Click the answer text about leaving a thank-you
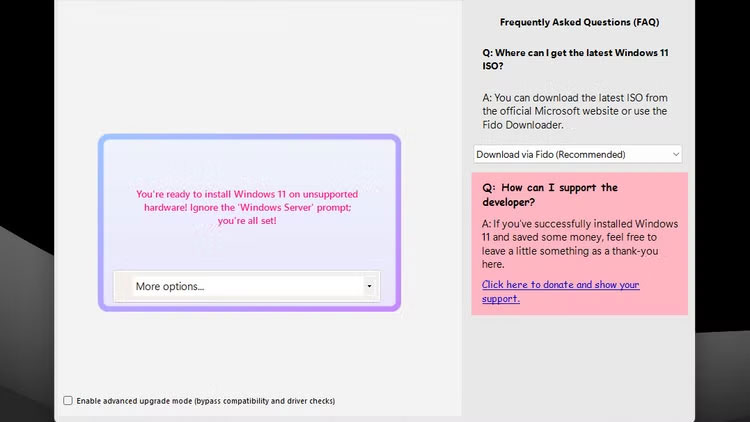 580,244
